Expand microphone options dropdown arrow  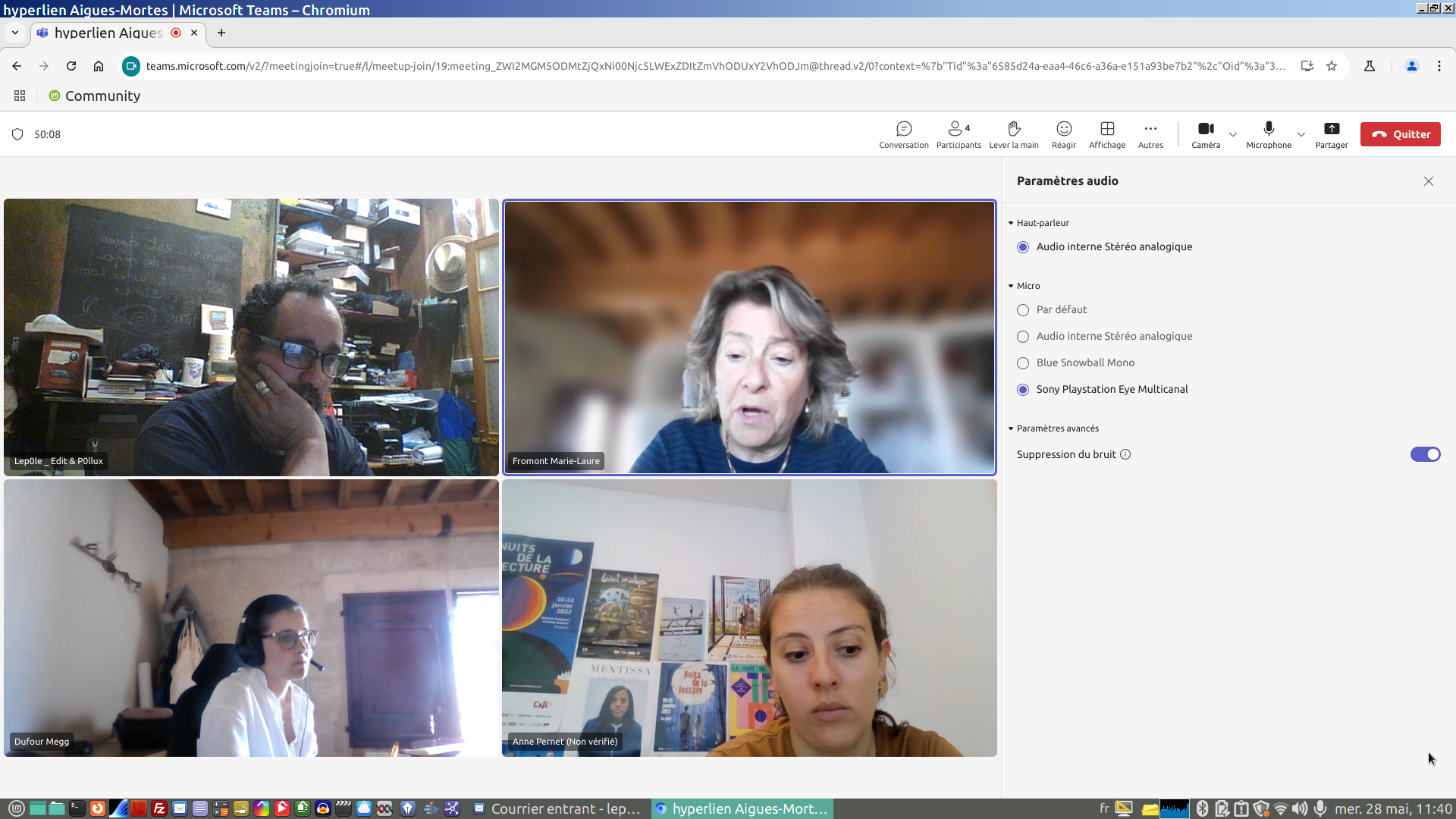click(1301, 134)
